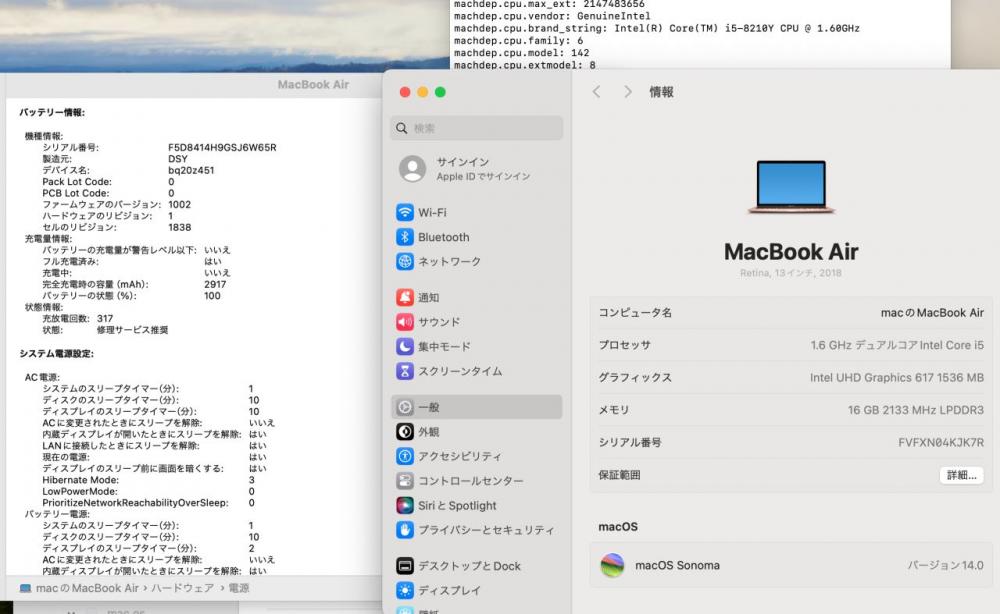
Task: Open 集中モード focus settings
Action: click(444, 347)
